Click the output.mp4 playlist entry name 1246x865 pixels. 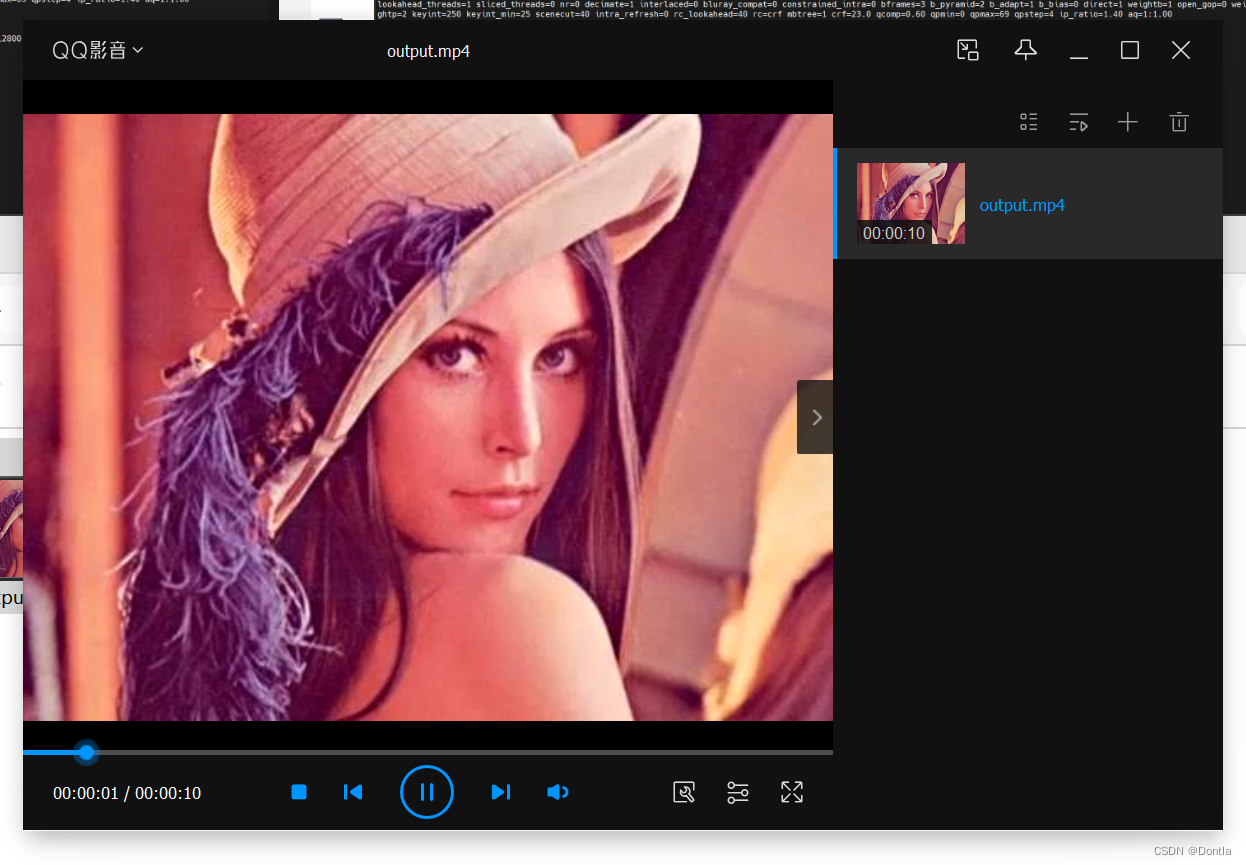point(1022,205)
